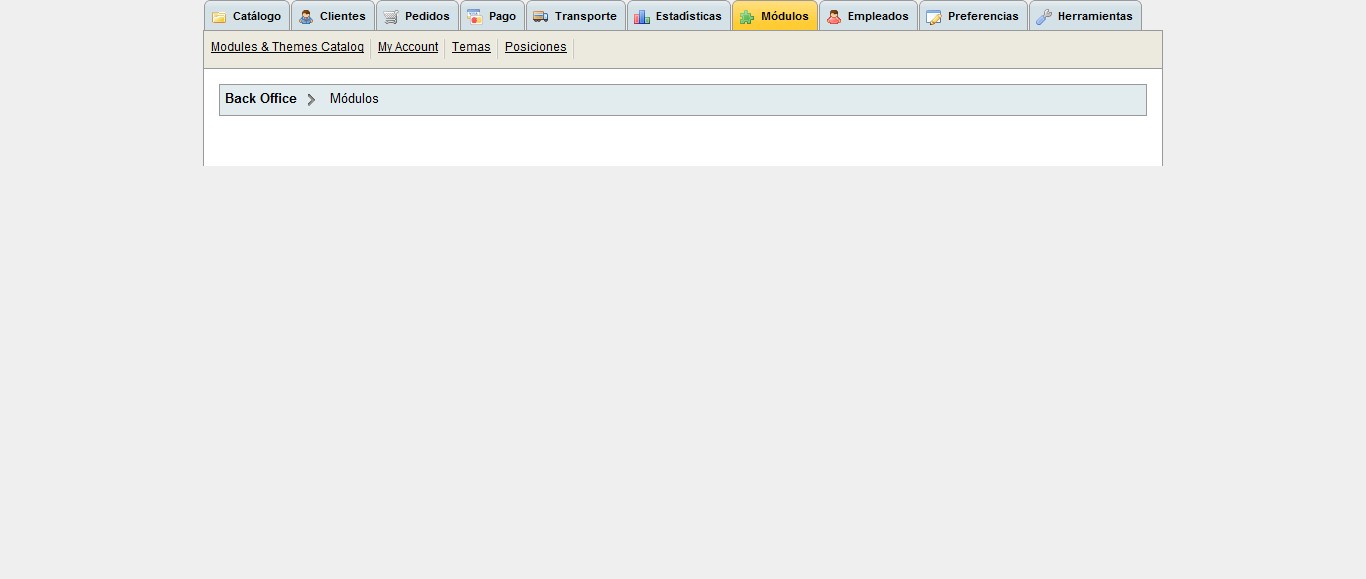Click the Pedidos shopping cart icon
Screen dimensions: 1366x579
tap(391, 17)
